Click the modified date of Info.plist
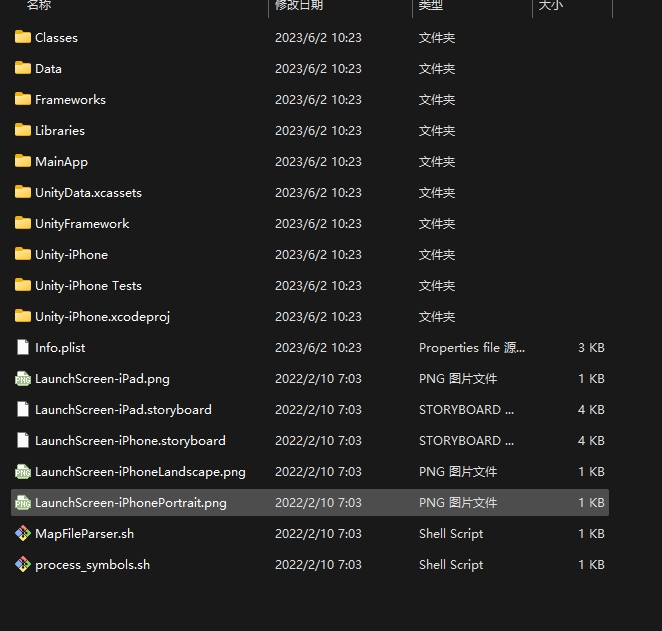Screen dimensions: 662x631 coord(318,348)
